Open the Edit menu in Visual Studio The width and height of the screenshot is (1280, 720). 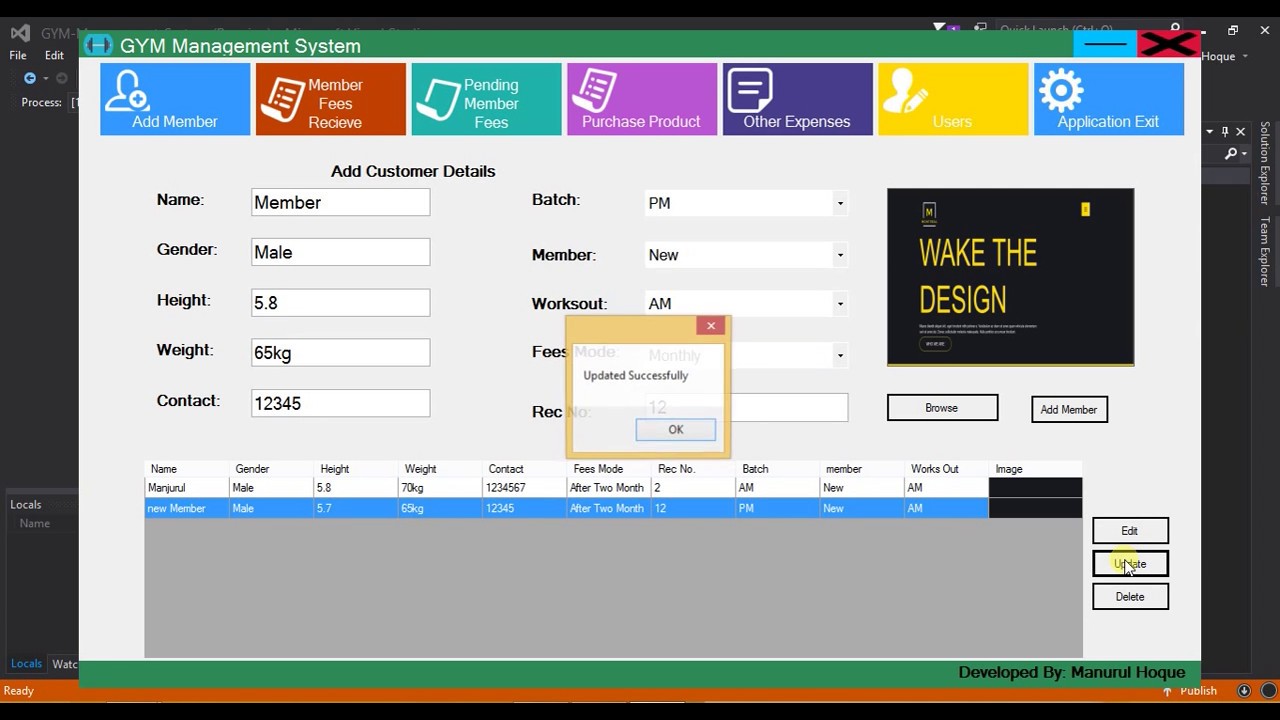pos(54,56)
